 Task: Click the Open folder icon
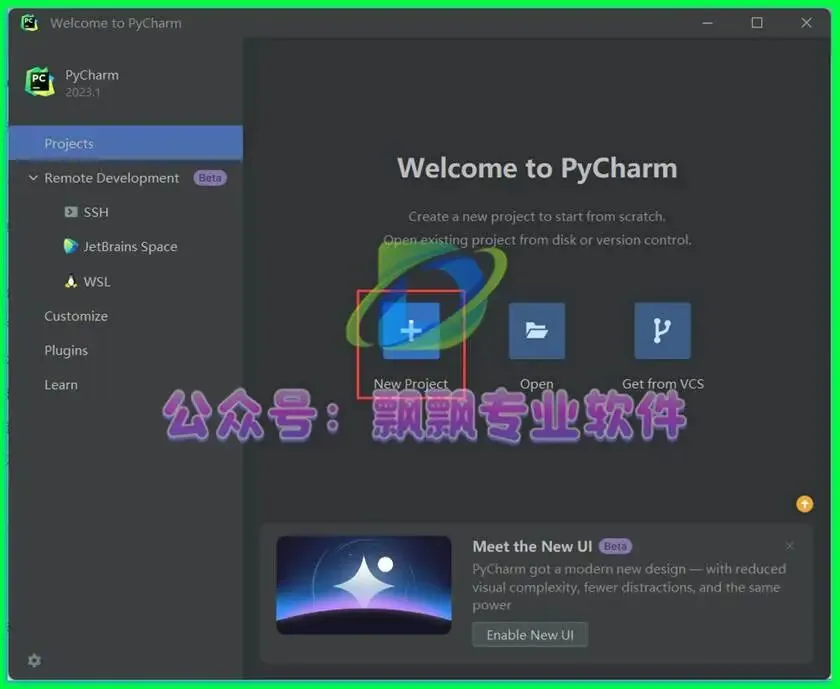536,331
